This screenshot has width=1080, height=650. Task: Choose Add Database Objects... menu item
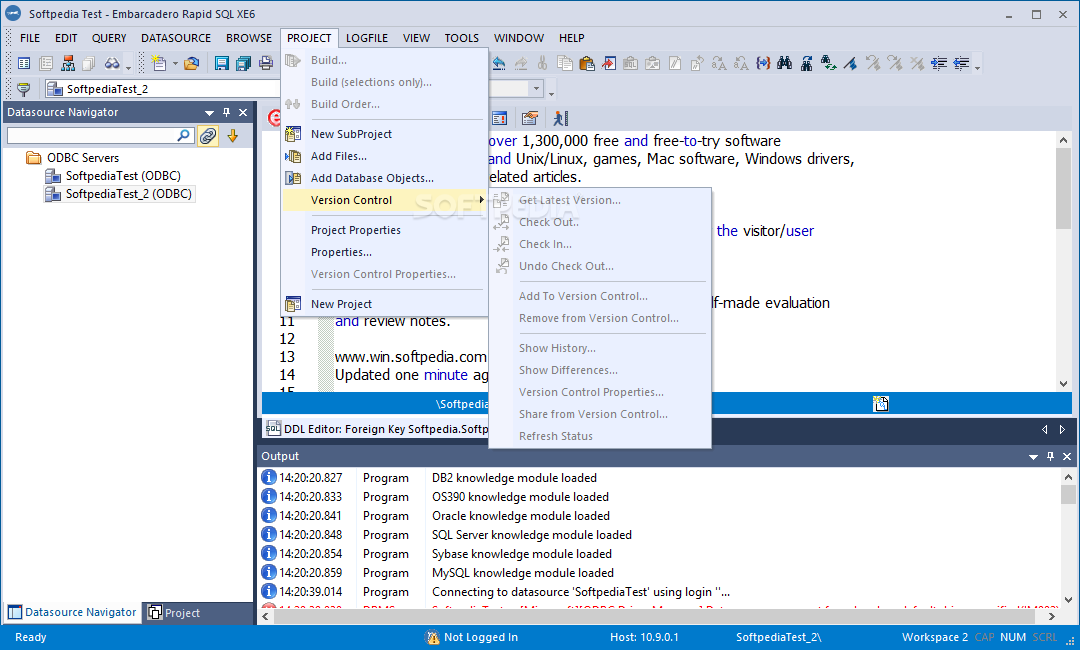pyautogui.click(x=384, y=178)
